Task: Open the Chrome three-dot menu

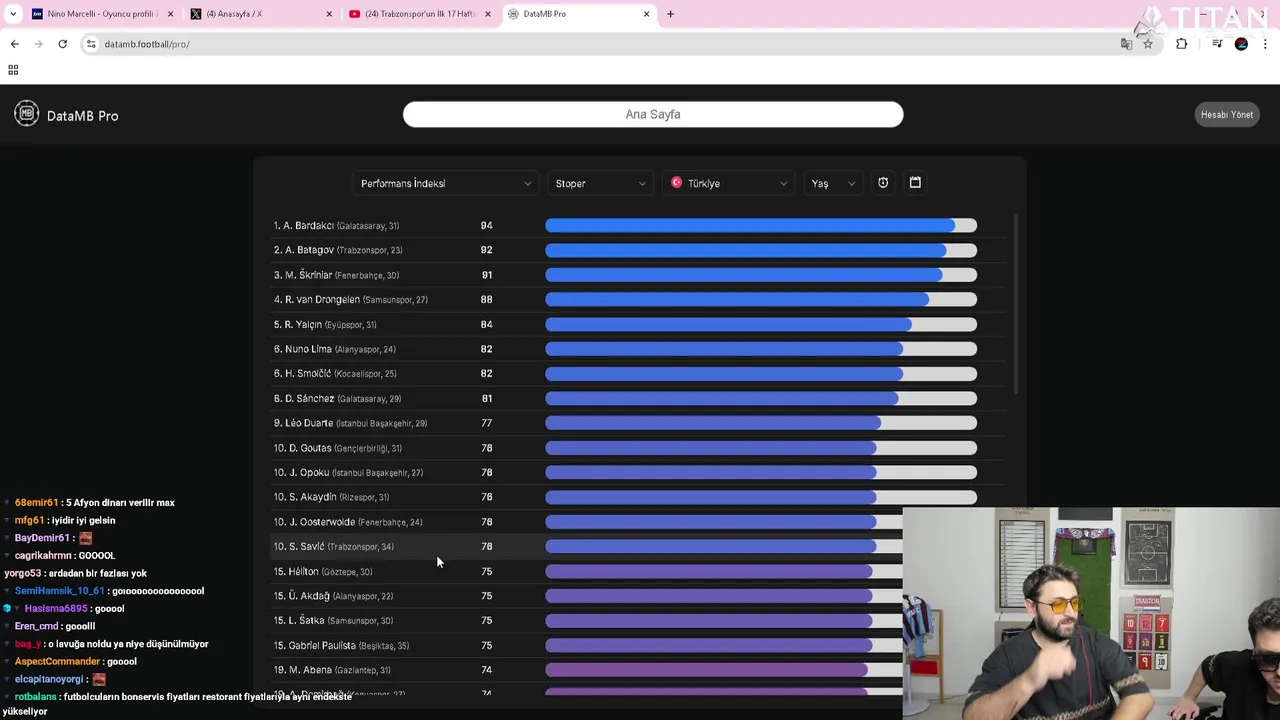Action: pos(1266,44)
